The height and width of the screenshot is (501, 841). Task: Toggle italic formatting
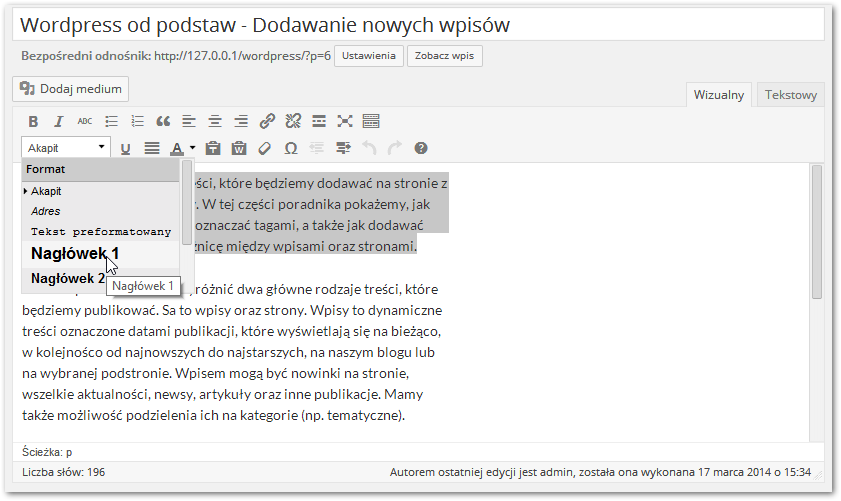[58, 122]
